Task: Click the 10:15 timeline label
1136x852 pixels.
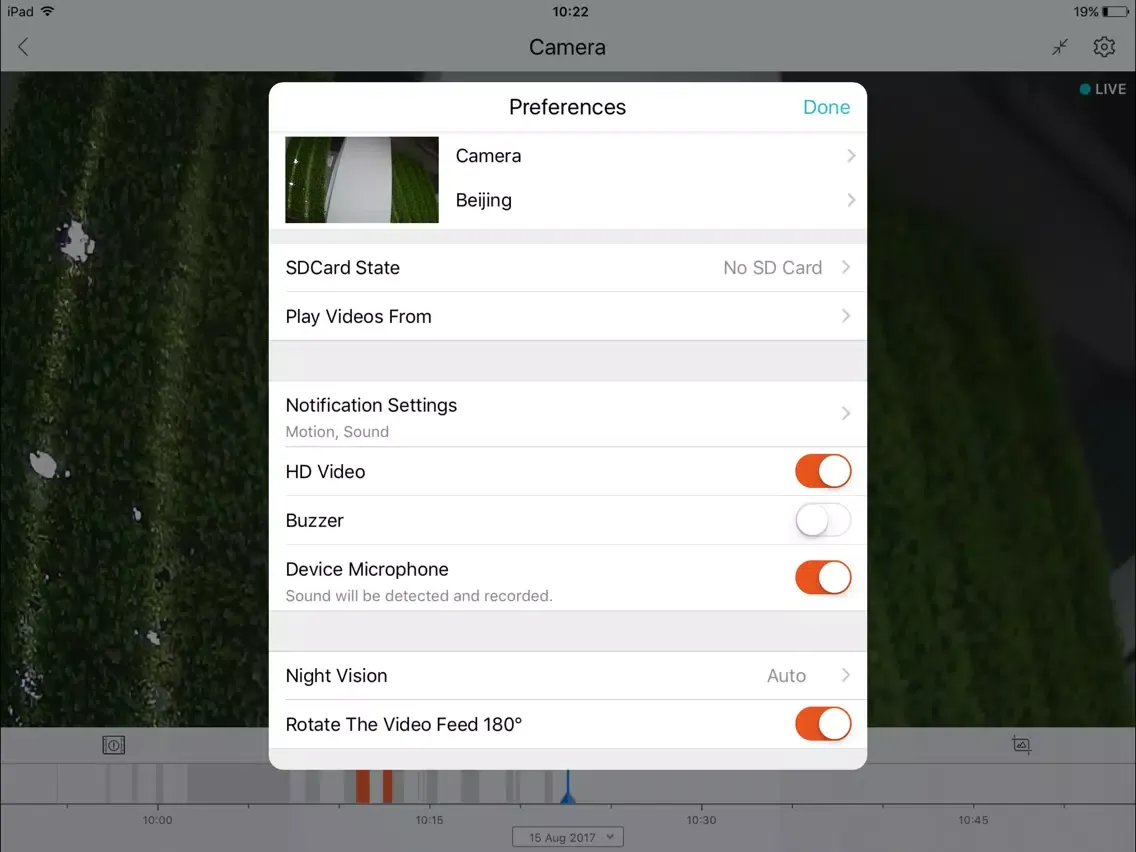Action: point(430,820)
